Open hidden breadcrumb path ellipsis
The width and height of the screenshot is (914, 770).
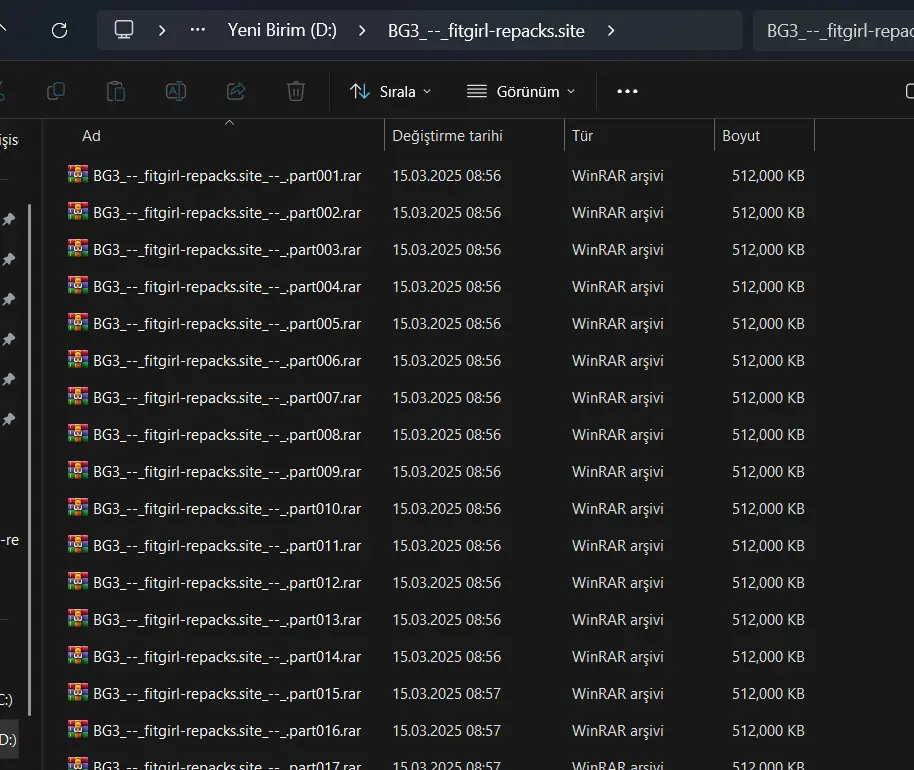(198, 30)
